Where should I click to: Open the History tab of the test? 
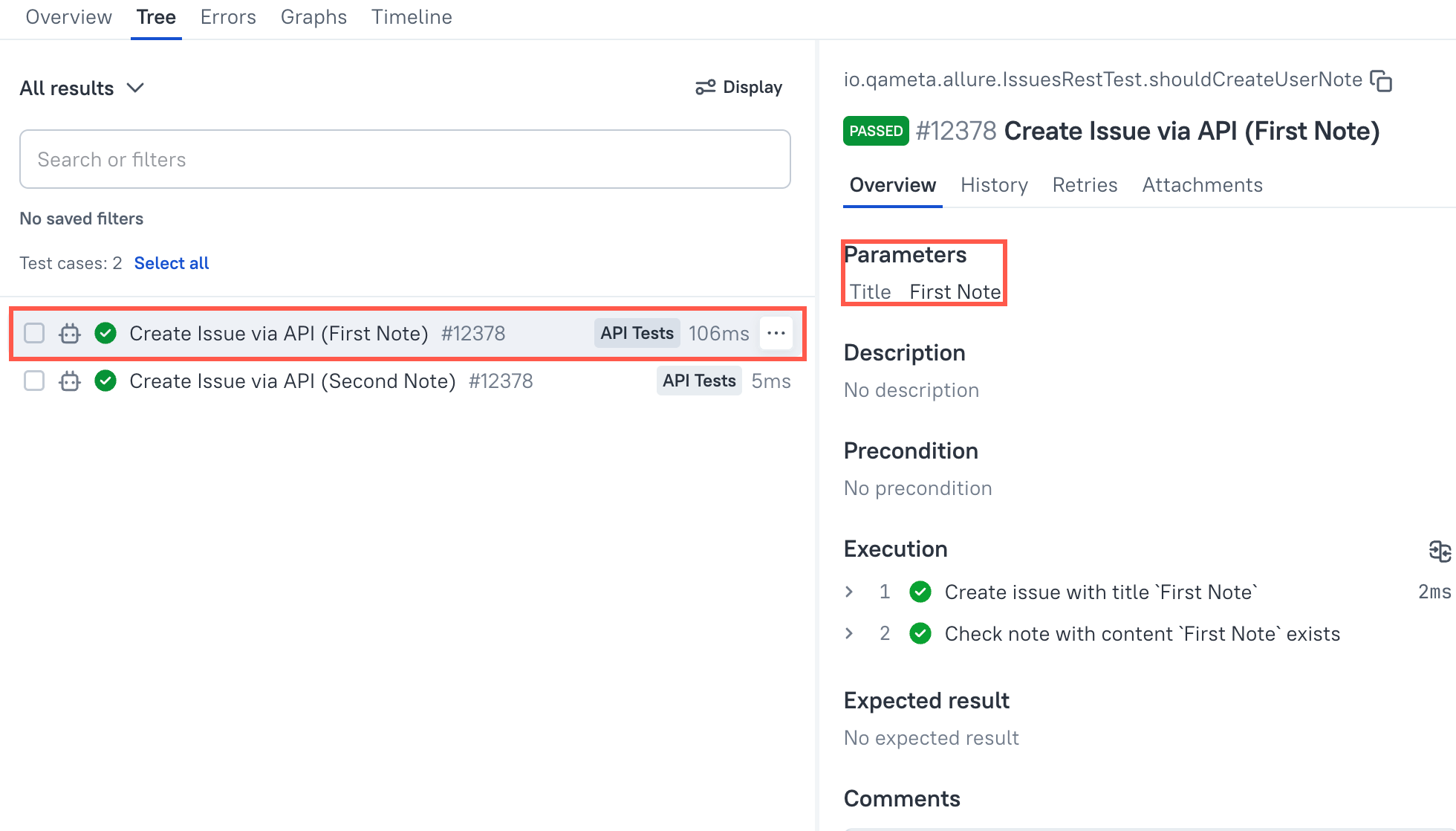[x=994, y=185]
